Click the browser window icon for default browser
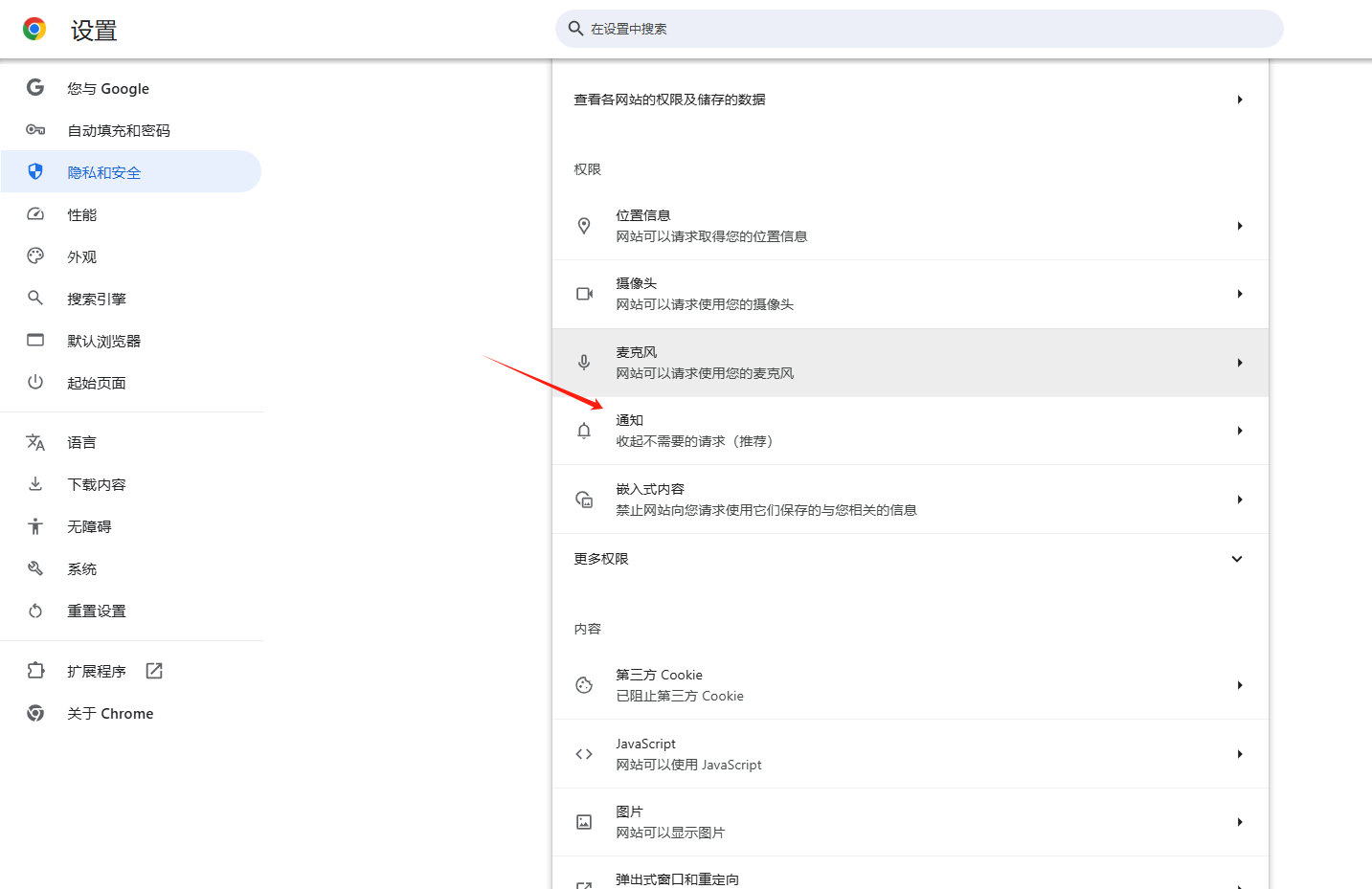The image size is (1372, 889). coord(35,341)
